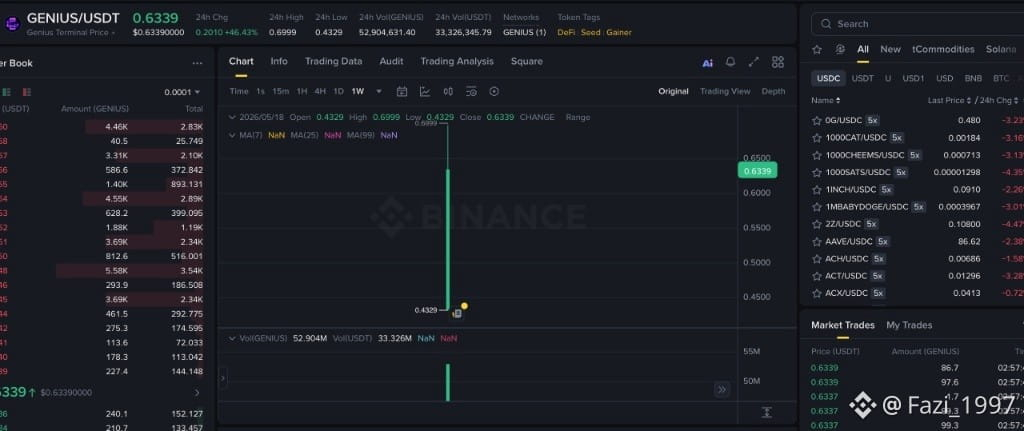Select the sell-orders-only order book view
Image resolution: width=1024 pixels, height=431 pixels.
click(x=27, y=92)
